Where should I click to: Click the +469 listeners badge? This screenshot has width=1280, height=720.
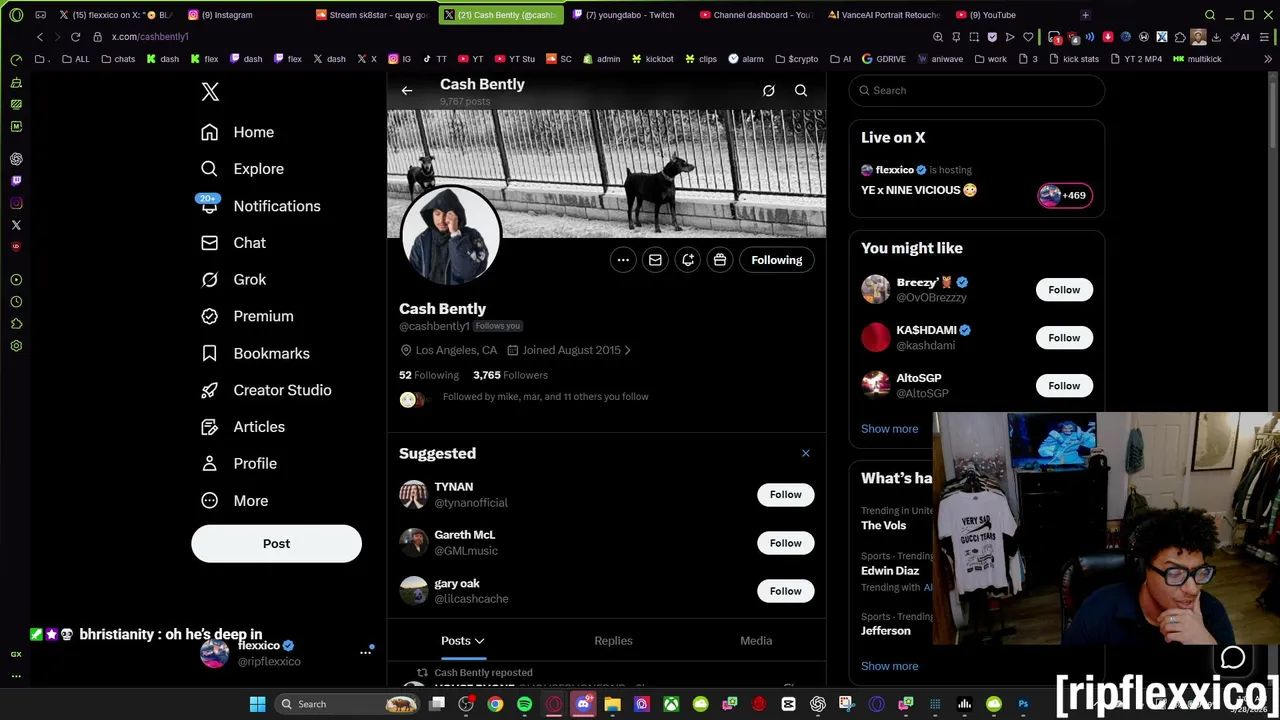(x=1064, y=195)
